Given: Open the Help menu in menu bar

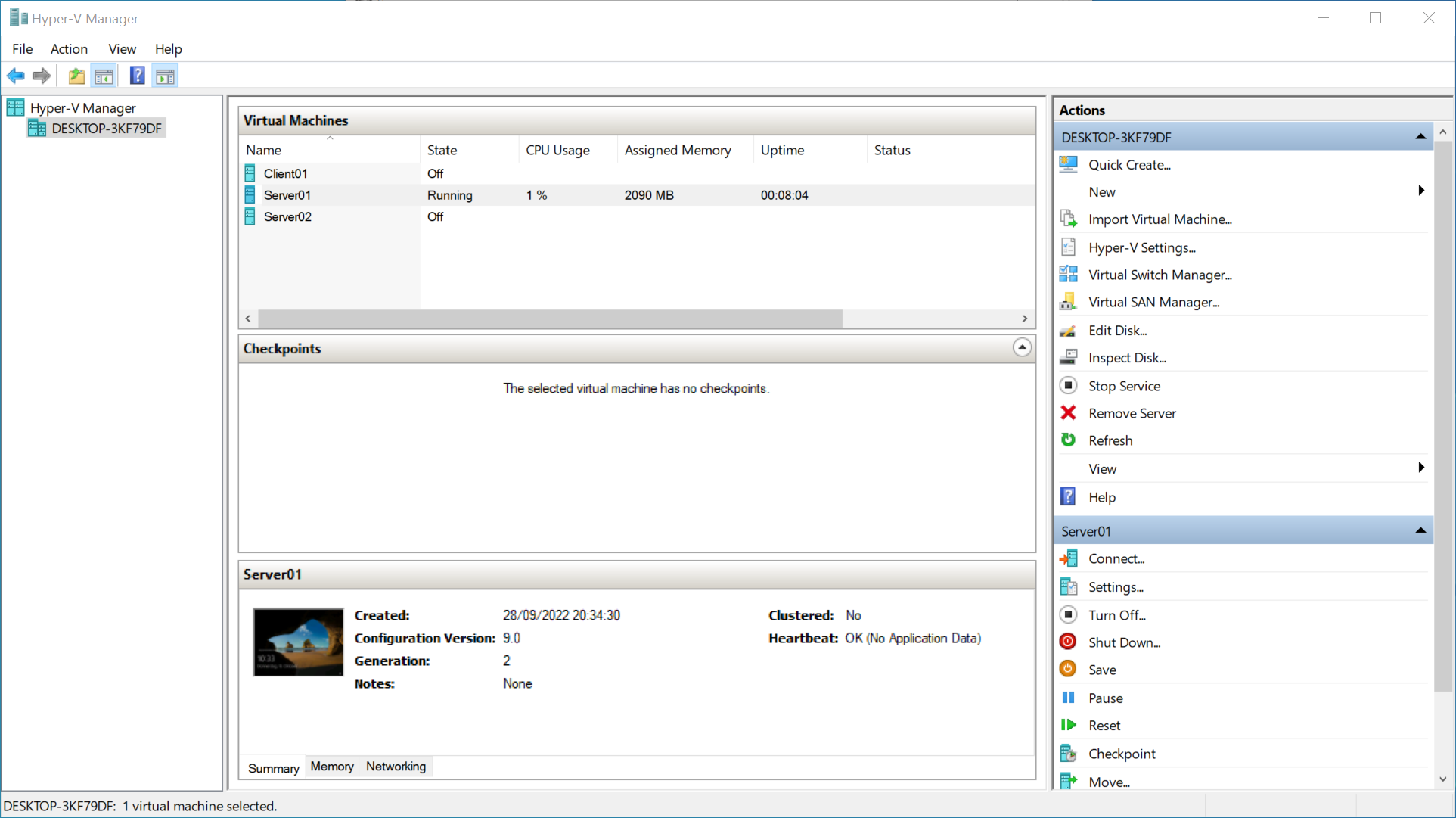Looking at the screenshot, I should (168, 48).
